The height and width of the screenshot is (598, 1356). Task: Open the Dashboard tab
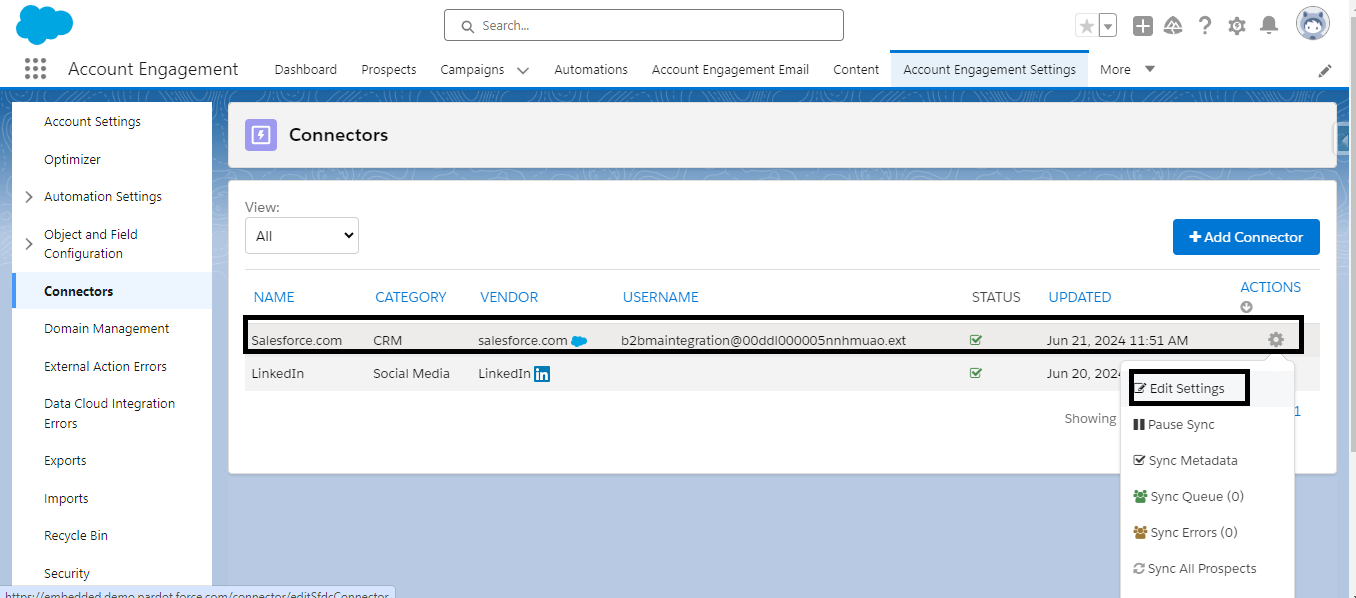[306, 70]
